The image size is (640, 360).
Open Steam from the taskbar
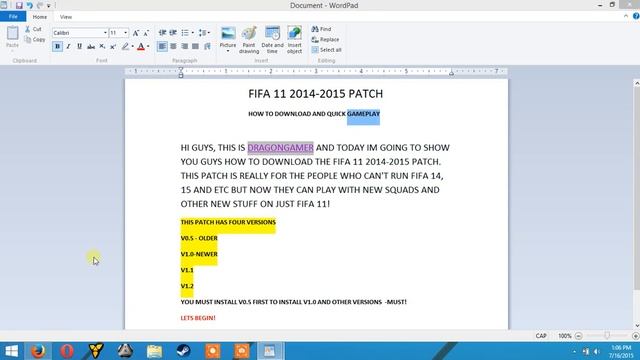[x=183, y=351]
